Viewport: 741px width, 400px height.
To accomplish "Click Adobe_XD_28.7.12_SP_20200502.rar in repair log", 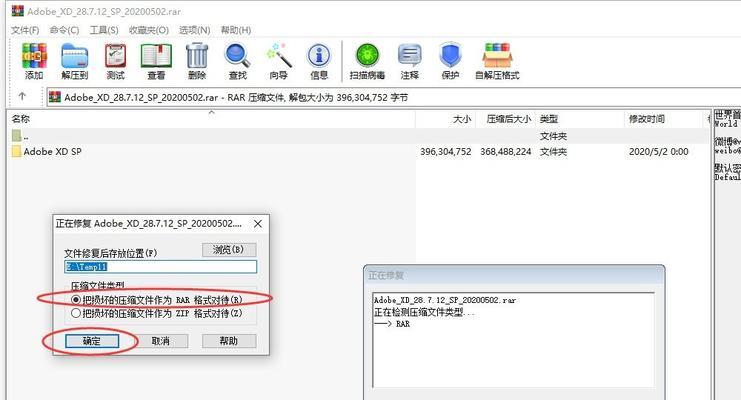I will click(x=445, y=300).
